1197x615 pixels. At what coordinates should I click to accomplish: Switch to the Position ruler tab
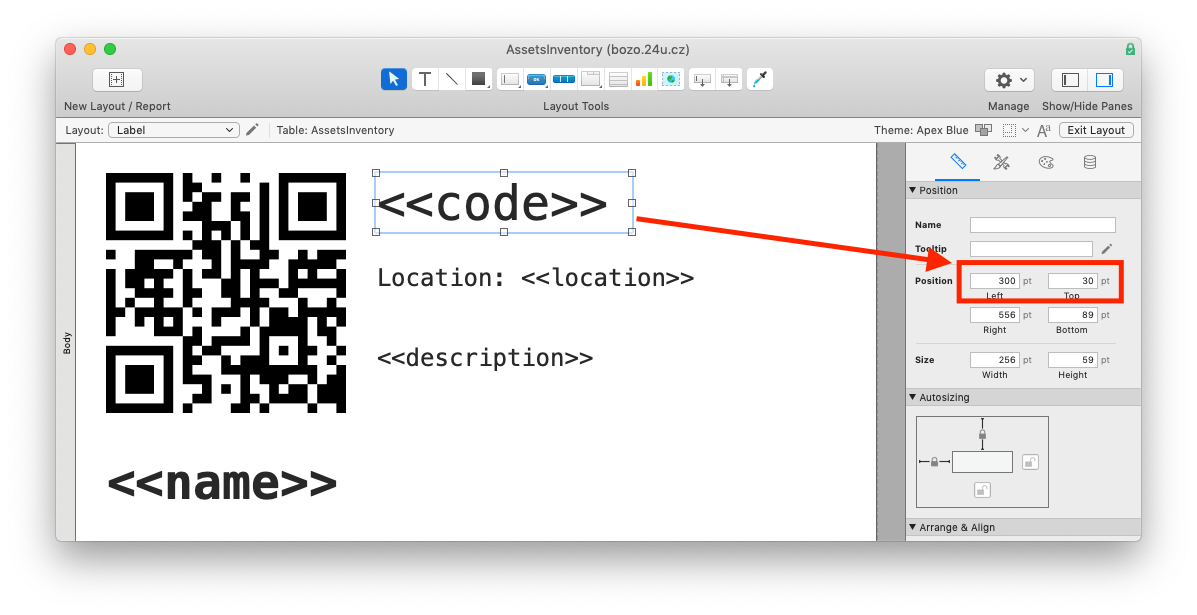[x=958, y=162]
